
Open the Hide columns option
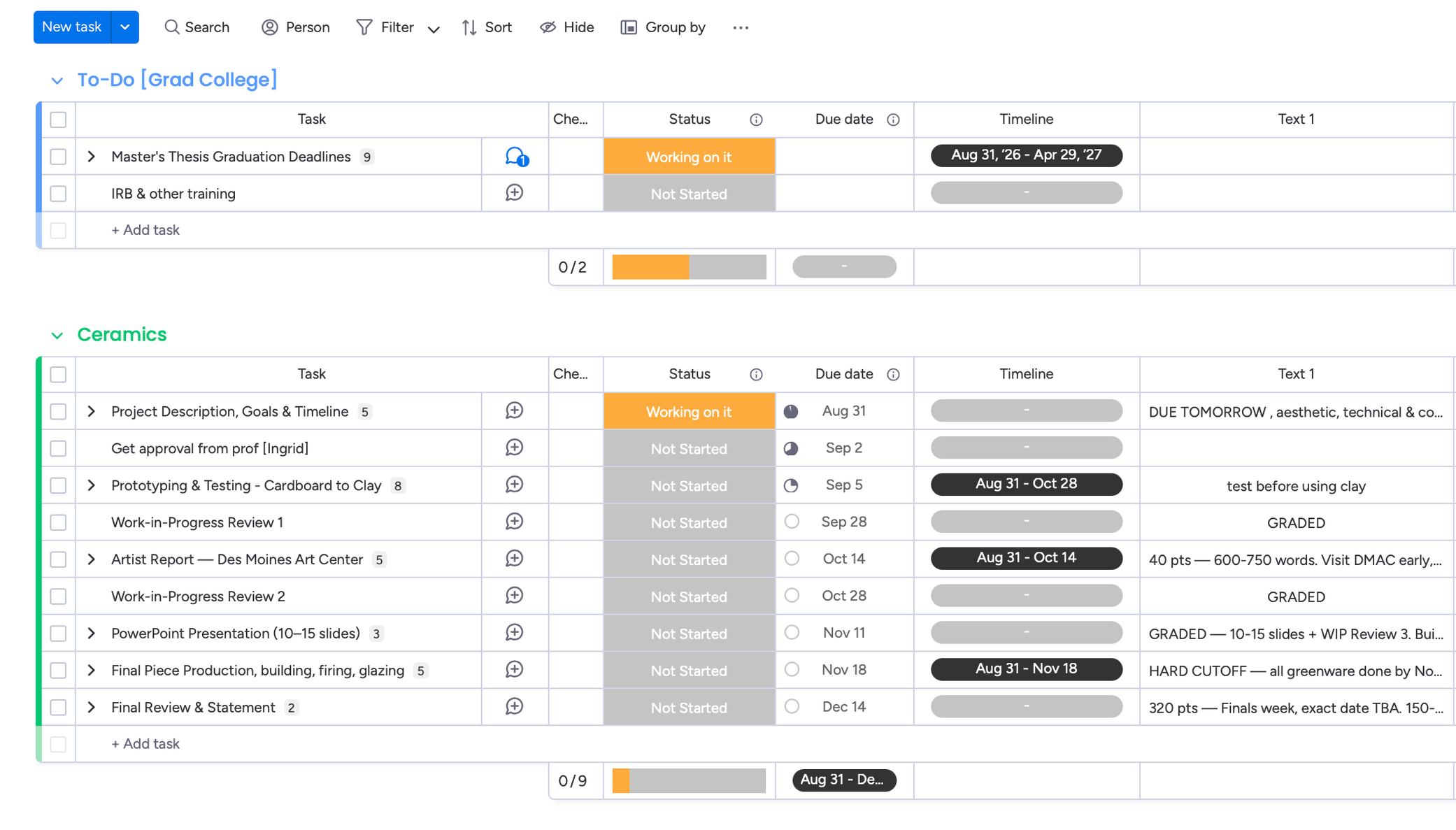pyautogui.click(x=566, y=27)
